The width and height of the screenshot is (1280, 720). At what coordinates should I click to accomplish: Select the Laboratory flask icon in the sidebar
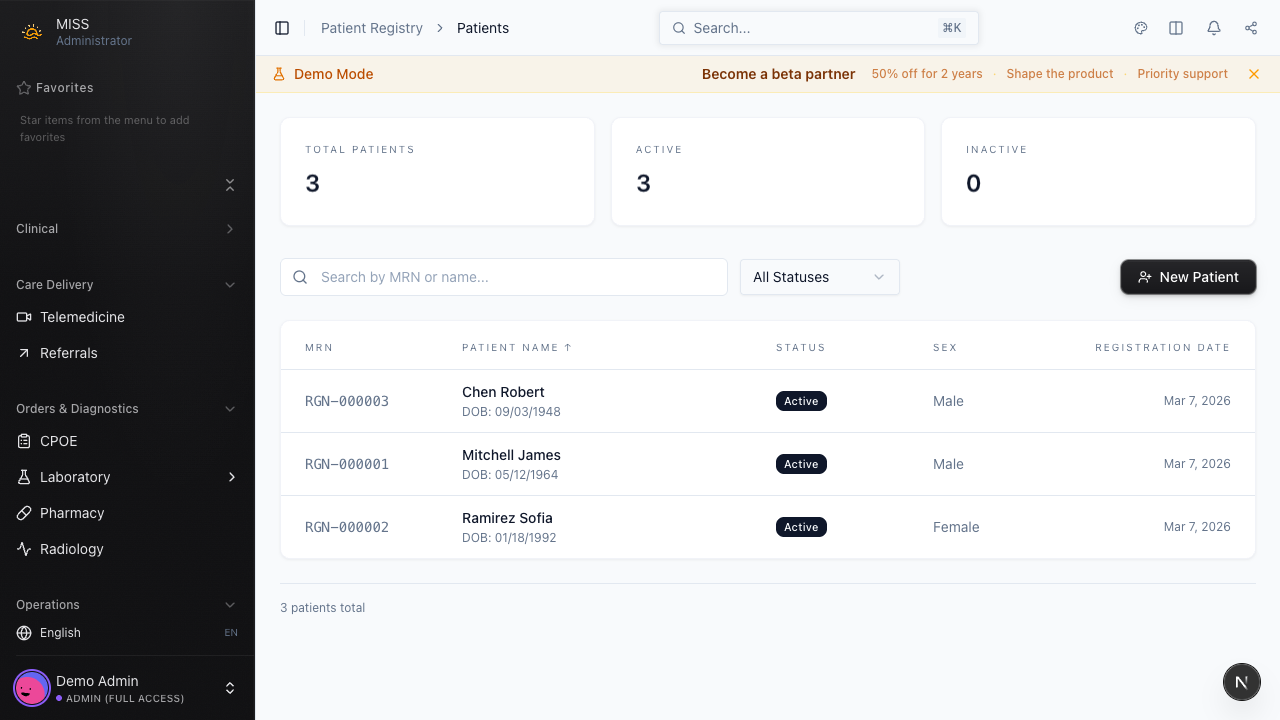(x=22, y=477)
